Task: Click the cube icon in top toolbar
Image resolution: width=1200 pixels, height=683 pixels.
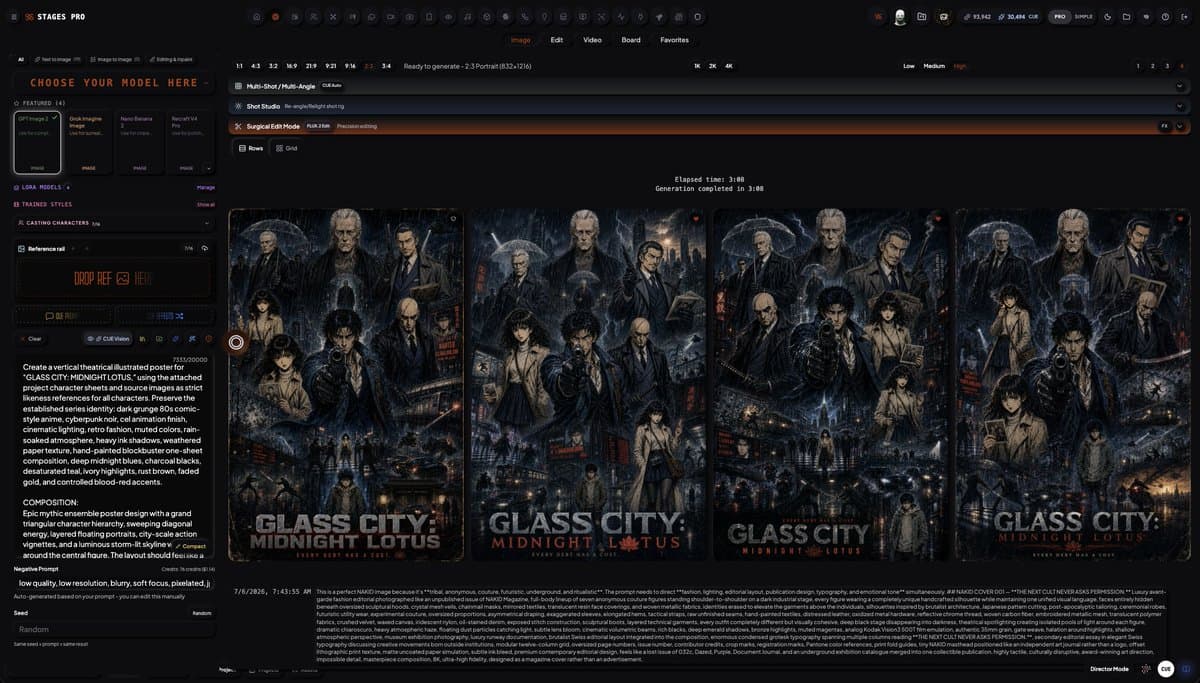Action: [x=486, y=17]
